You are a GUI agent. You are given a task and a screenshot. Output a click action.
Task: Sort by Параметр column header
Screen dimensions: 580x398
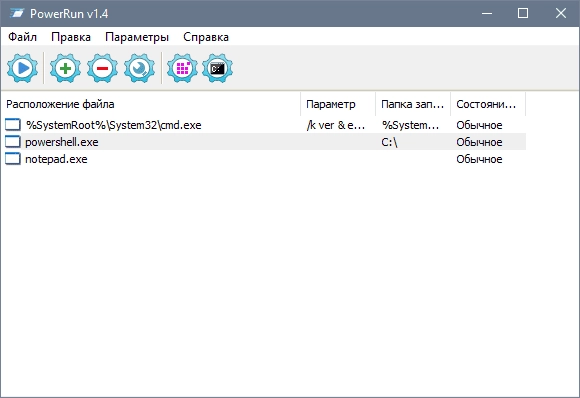(x=338, y=104)
